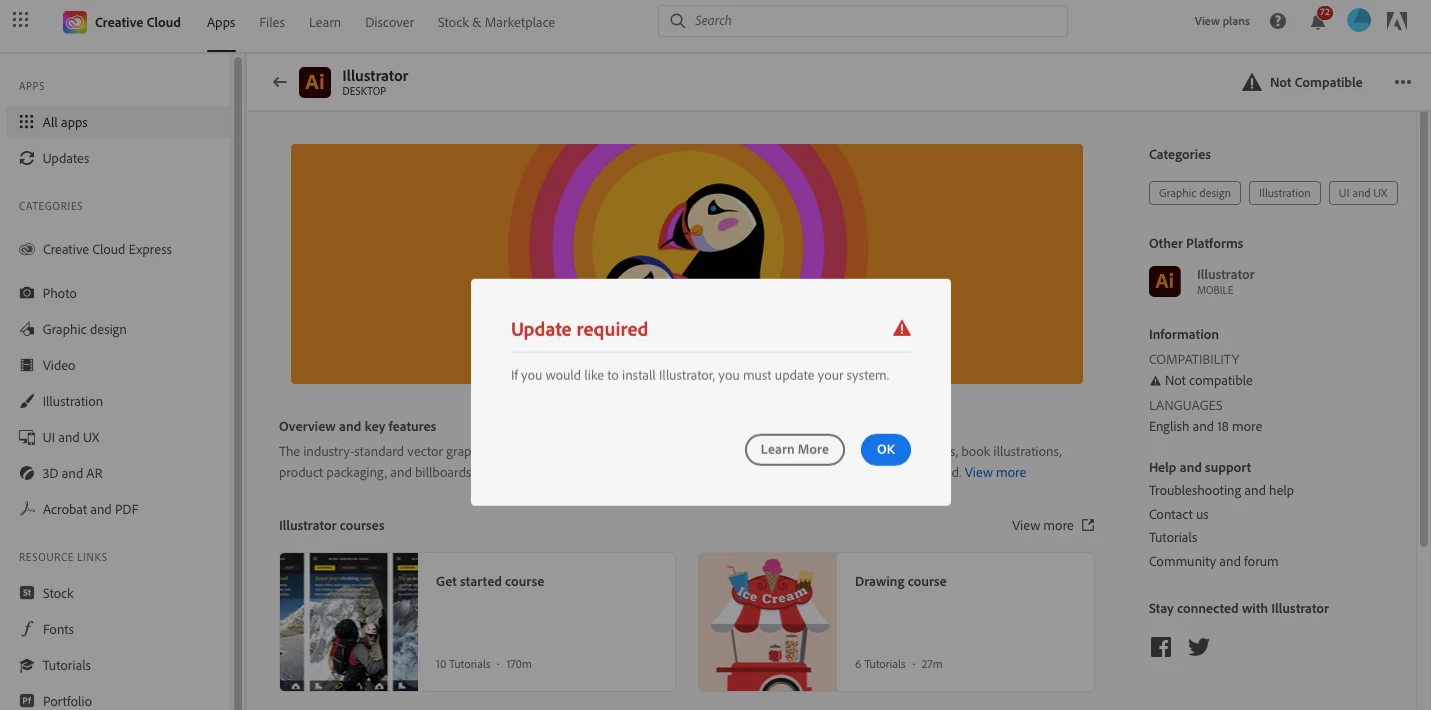This screenshot has width=1431, height=710.
Task: Click the search magnifier icon
Action: [x=678, y=21]
